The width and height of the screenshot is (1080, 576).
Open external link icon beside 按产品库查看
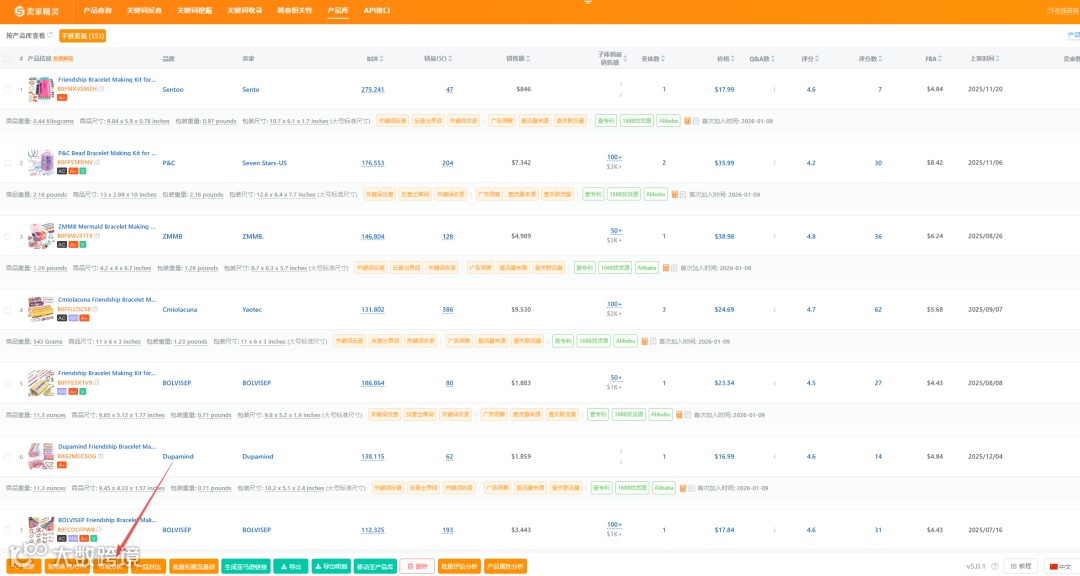tap(50, 34)
